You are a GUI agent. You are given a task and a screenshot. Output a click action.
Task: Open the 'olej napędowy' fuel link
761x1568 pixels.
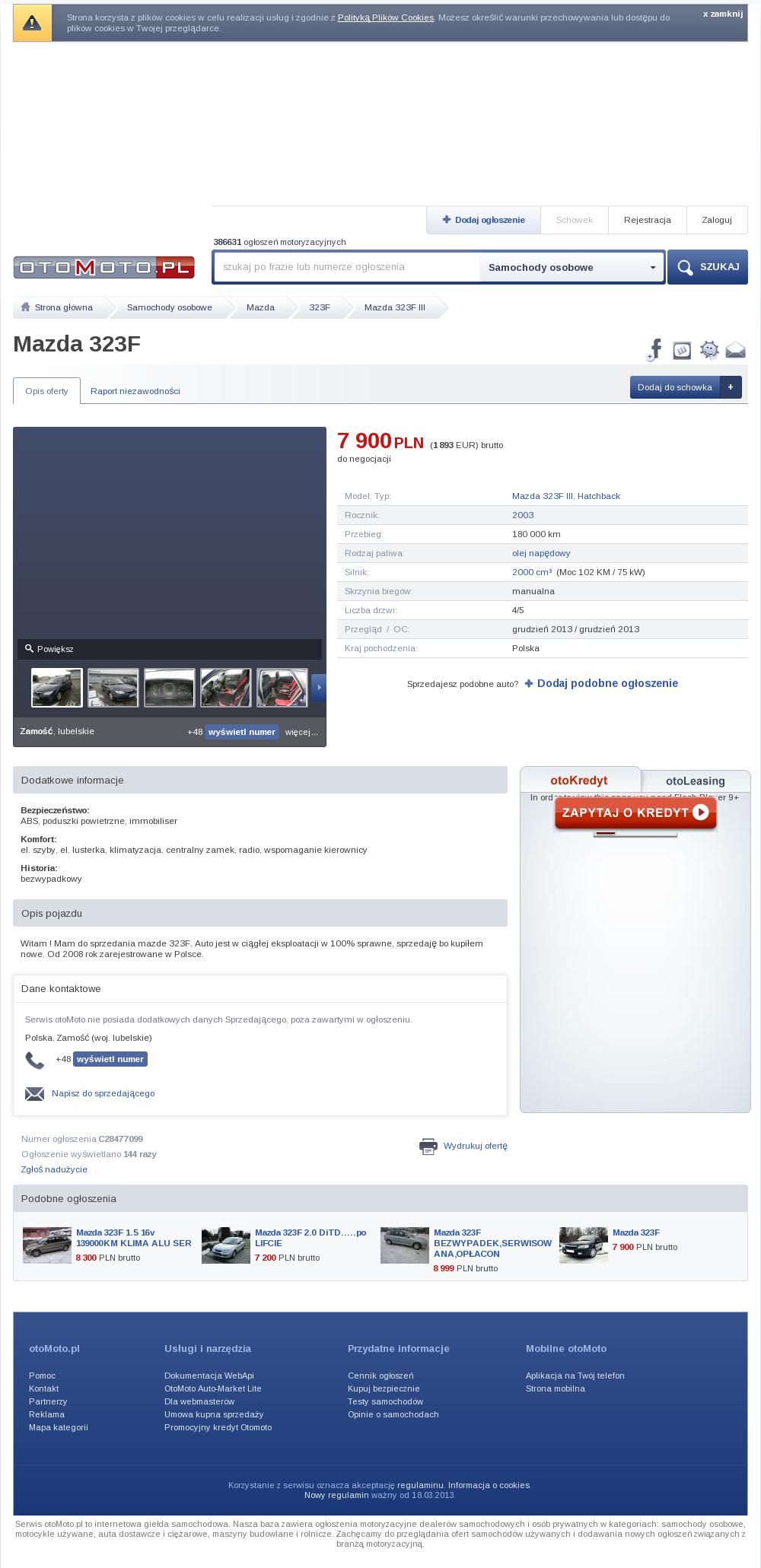coord(541,553)
